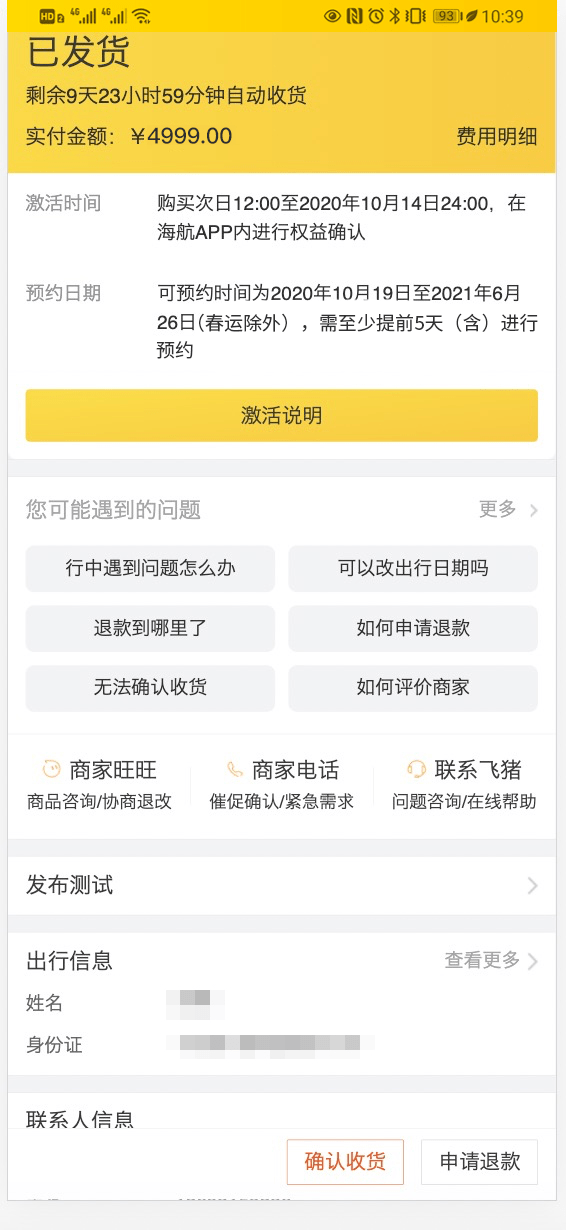The image size is (566, 1230).
Task: Tap the yellow 激活说明 button
Action: (282, 415)
